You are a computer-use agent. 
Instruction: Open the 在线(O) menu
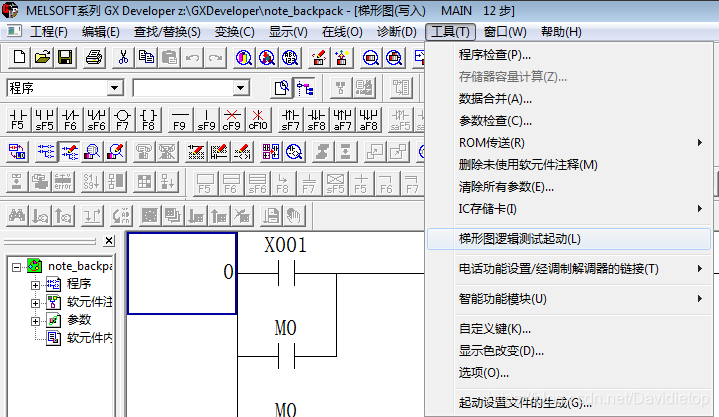click(342, 32)
